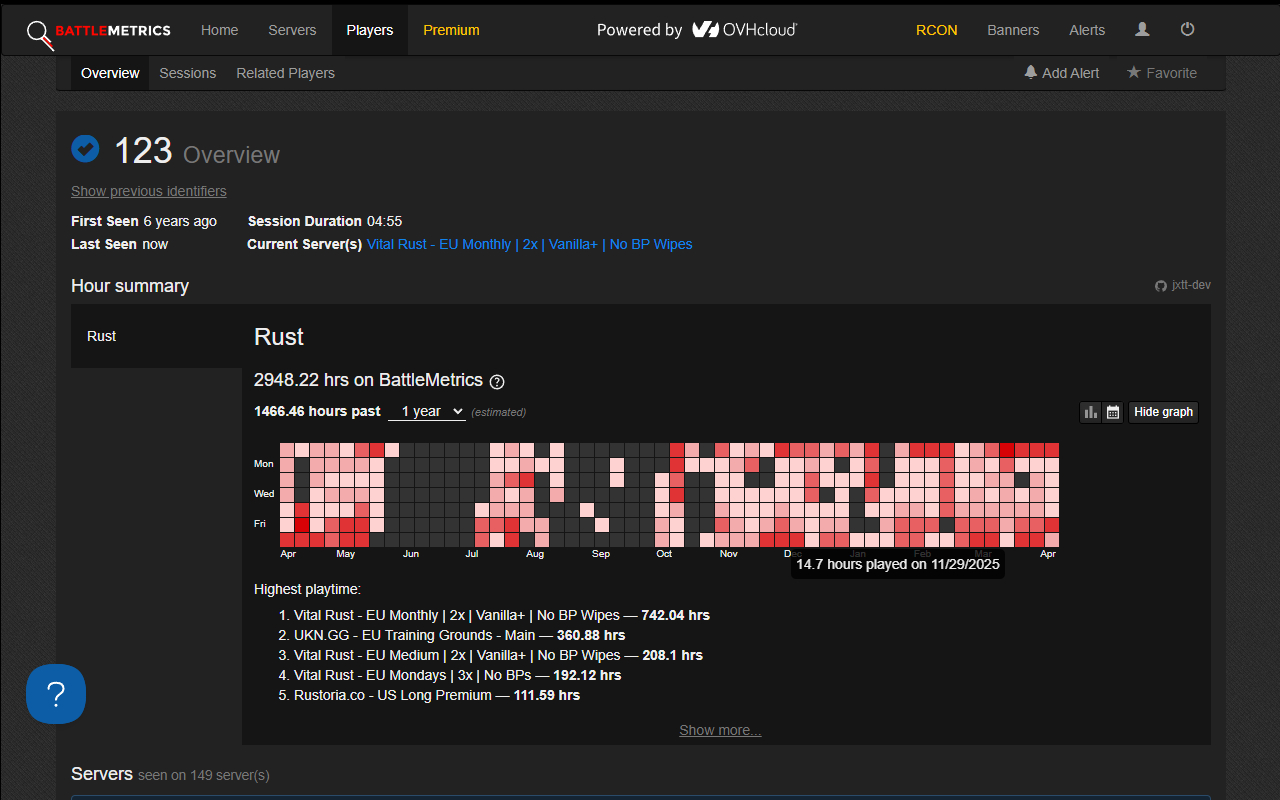Click the Servers seen on 149 server(s) heading
1280x800 pixels.
click(170, 774)
